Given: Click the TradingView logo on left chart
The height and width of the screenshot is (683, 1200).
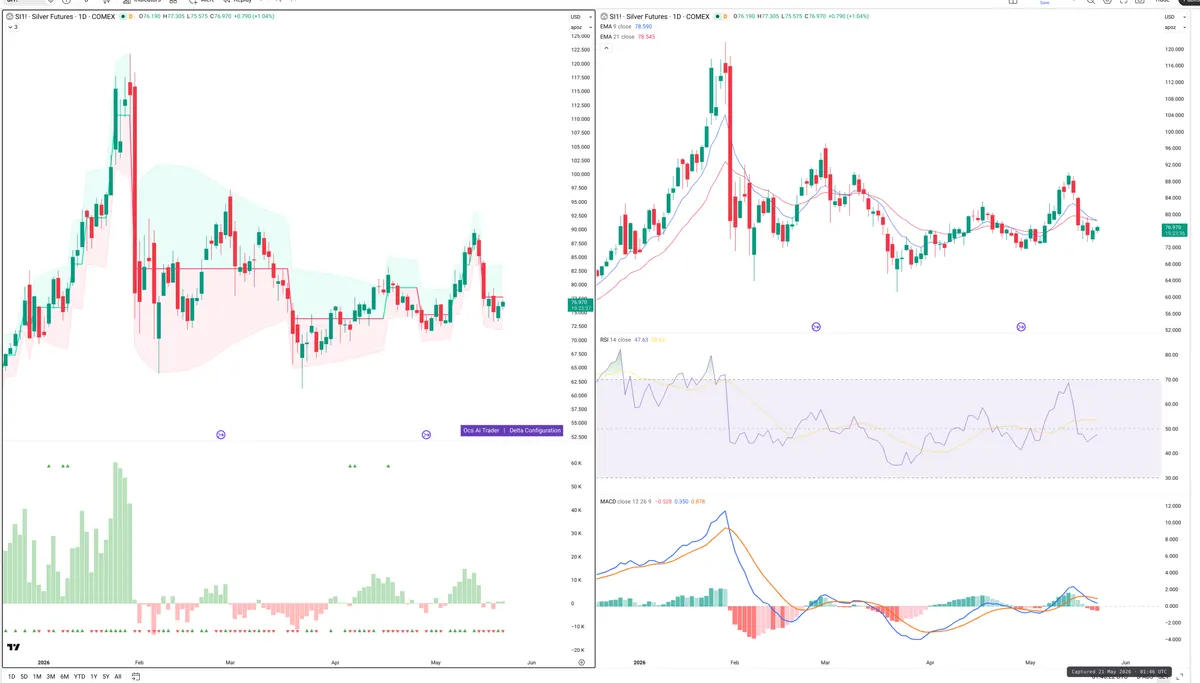Looking at the screenshot, I should point(14,648).
